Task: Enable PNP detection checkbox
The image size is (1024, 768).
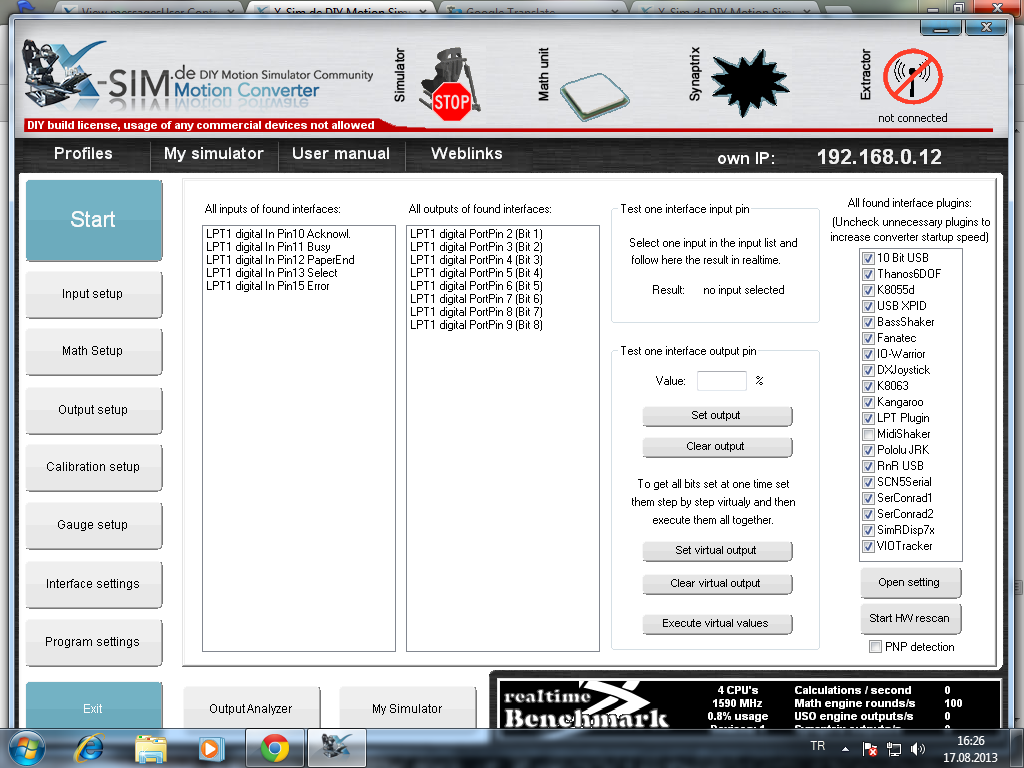Action: (875, 647)
